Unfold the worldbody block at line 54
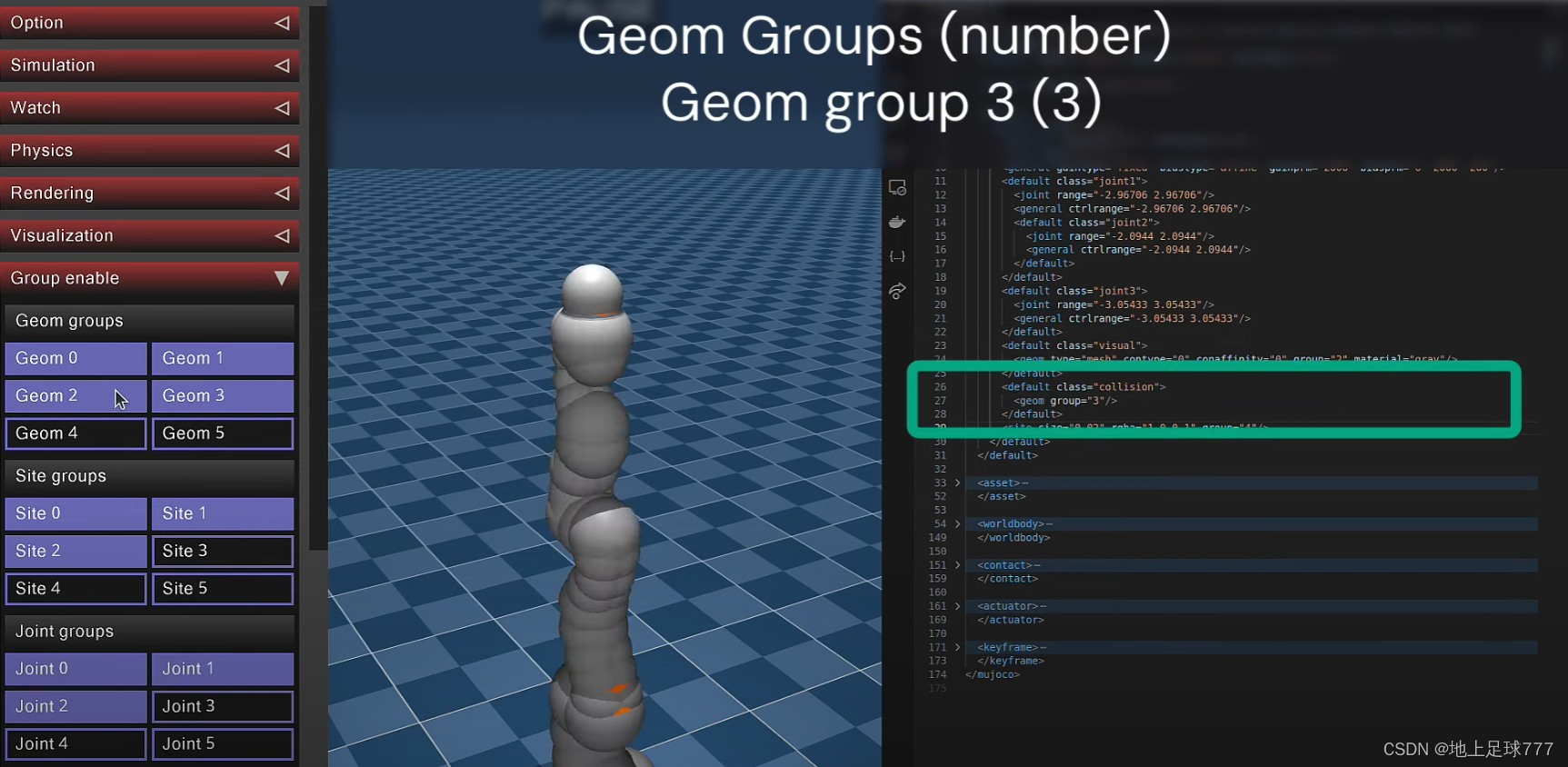The image size is (1568, 767). [957, 524]
